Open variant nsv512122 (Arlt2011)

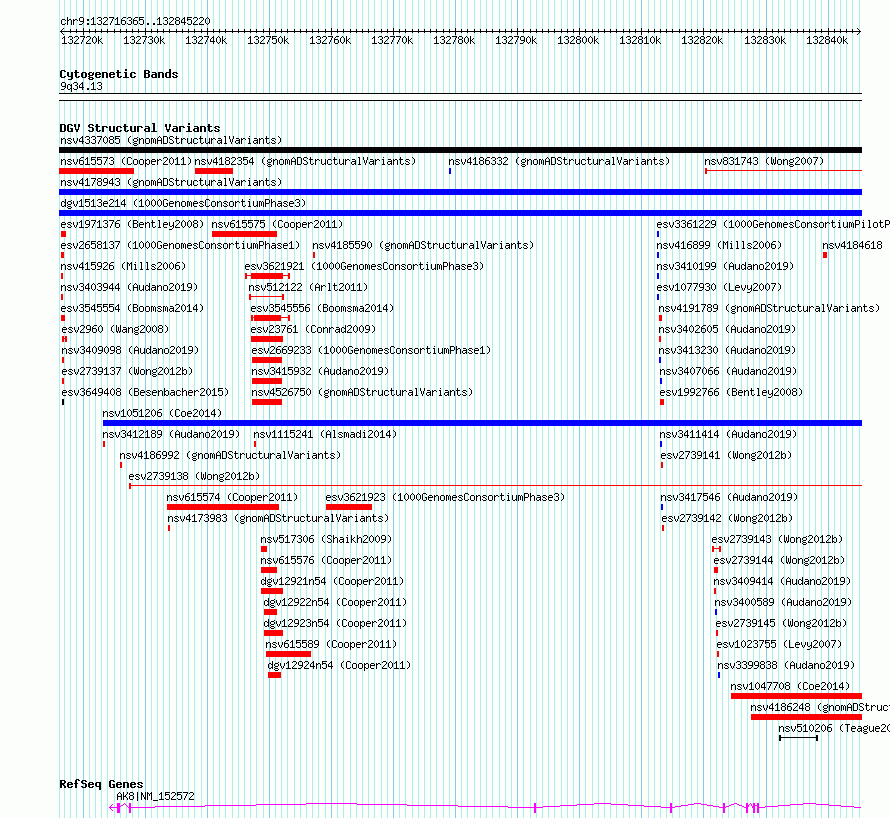coord(308,287)
